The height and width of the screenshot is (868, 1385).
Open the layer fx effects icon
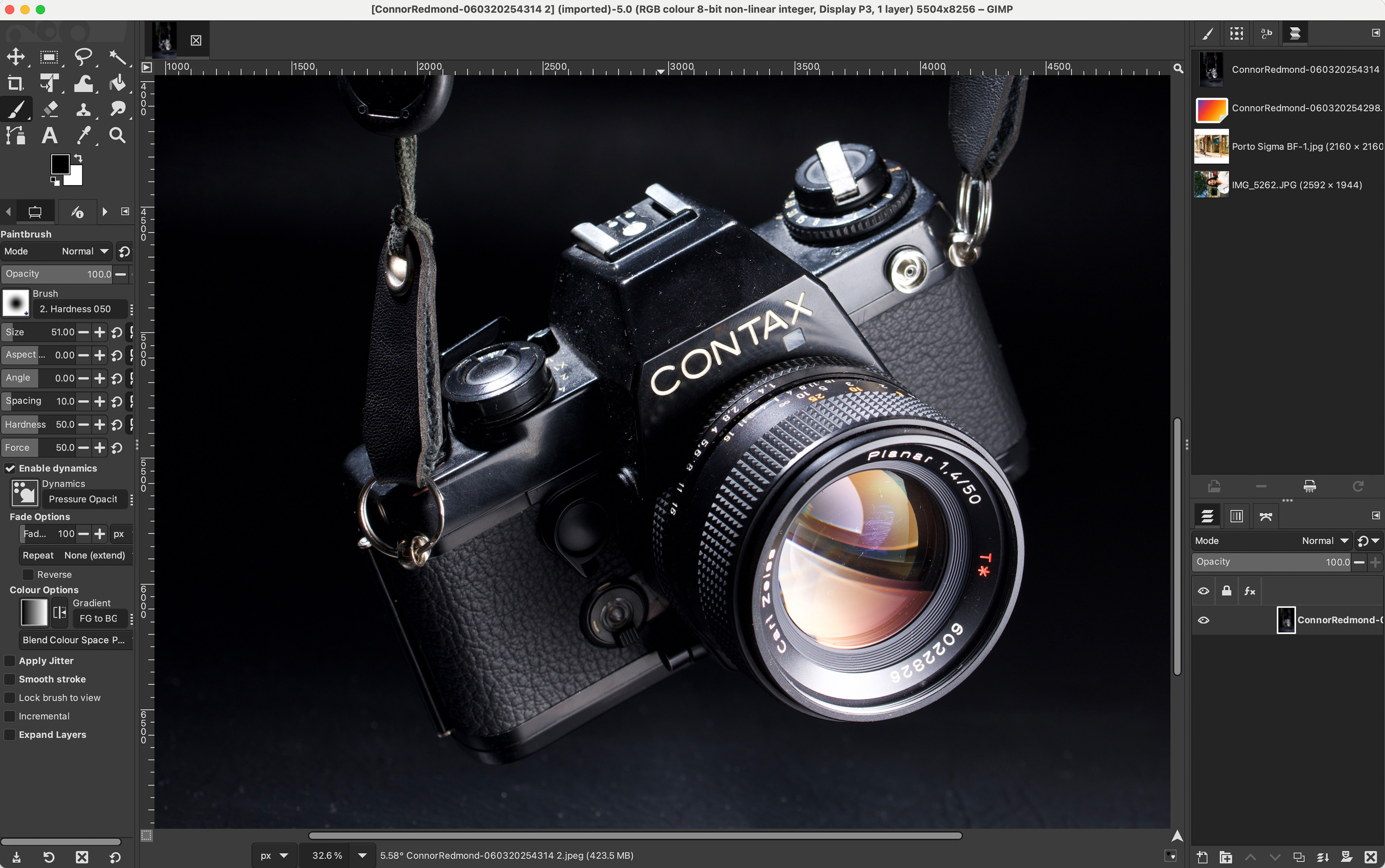click(1249, 591)
